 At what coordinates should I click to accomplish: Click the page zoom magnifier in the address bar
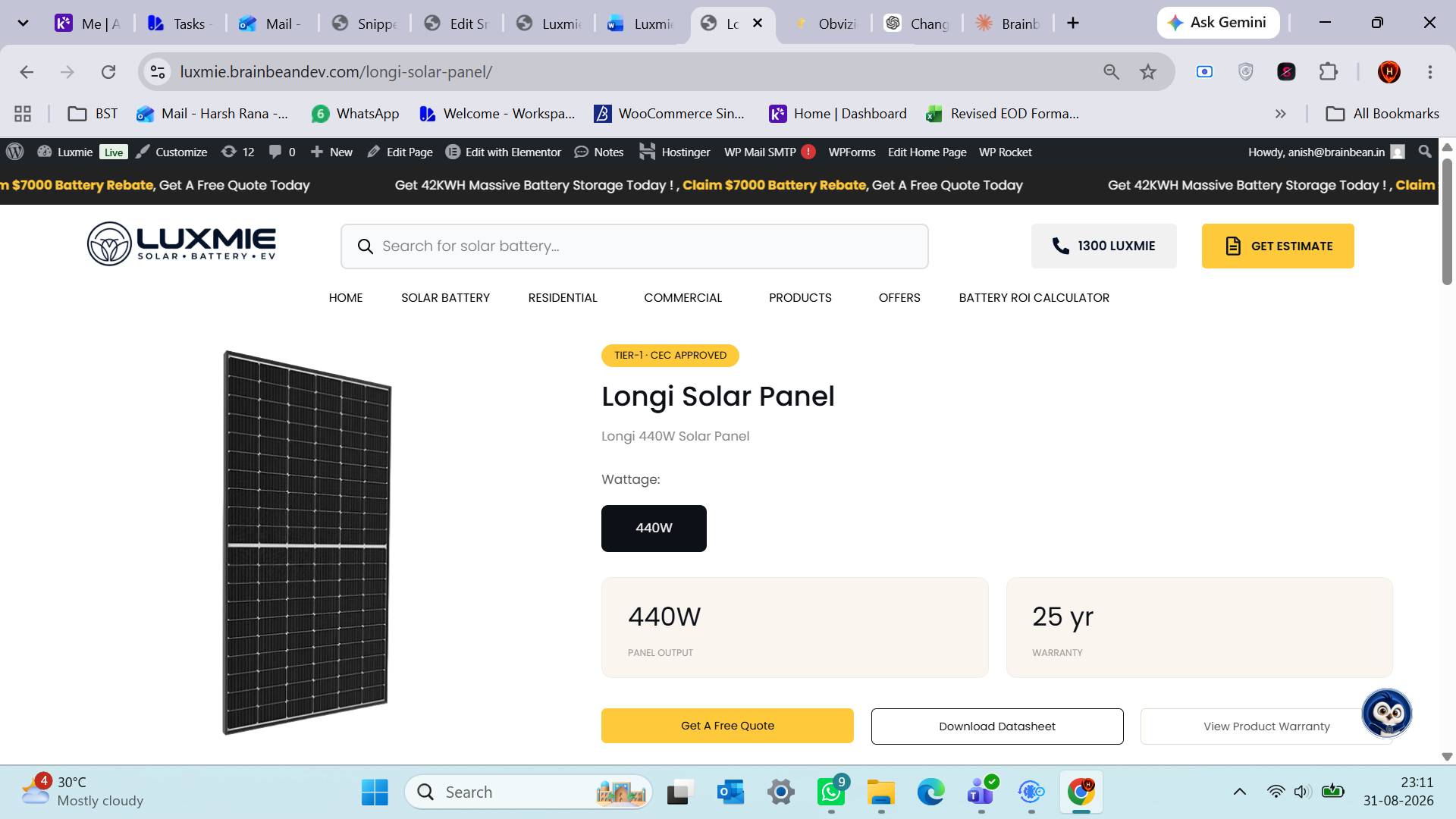click(x=1111, y=72)
